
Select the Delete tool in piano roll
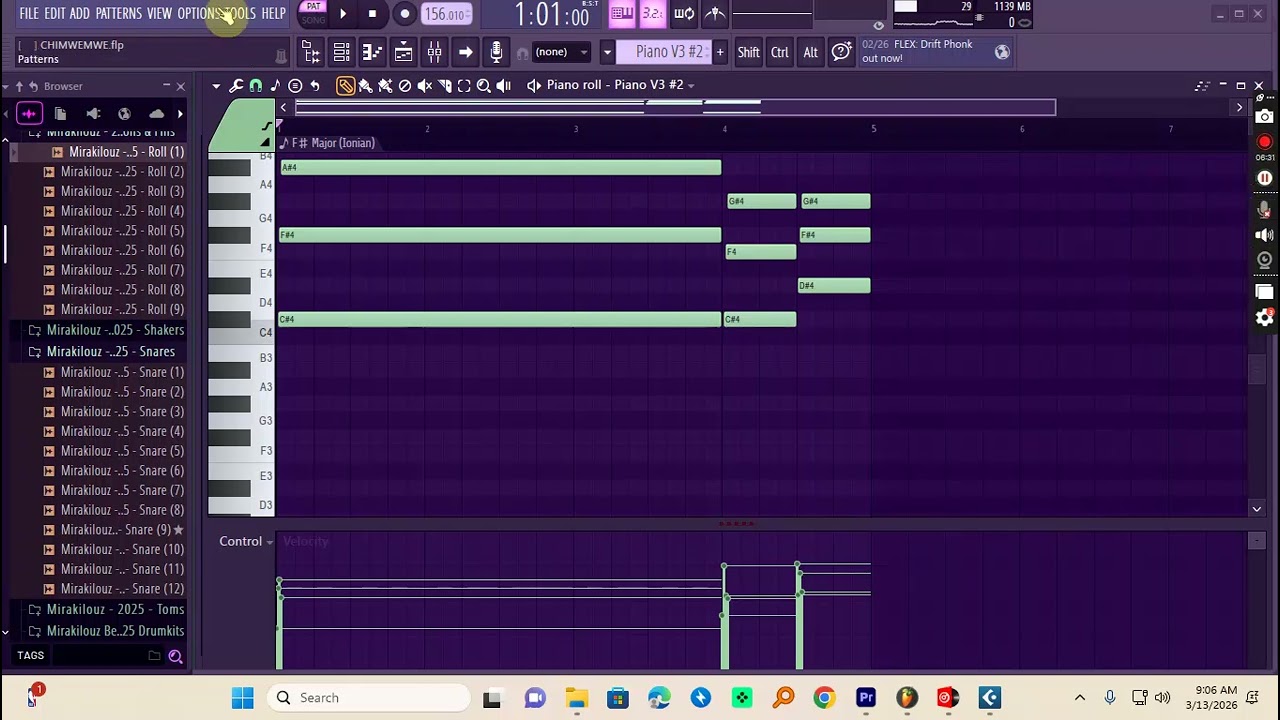click(x=405, y=86)
